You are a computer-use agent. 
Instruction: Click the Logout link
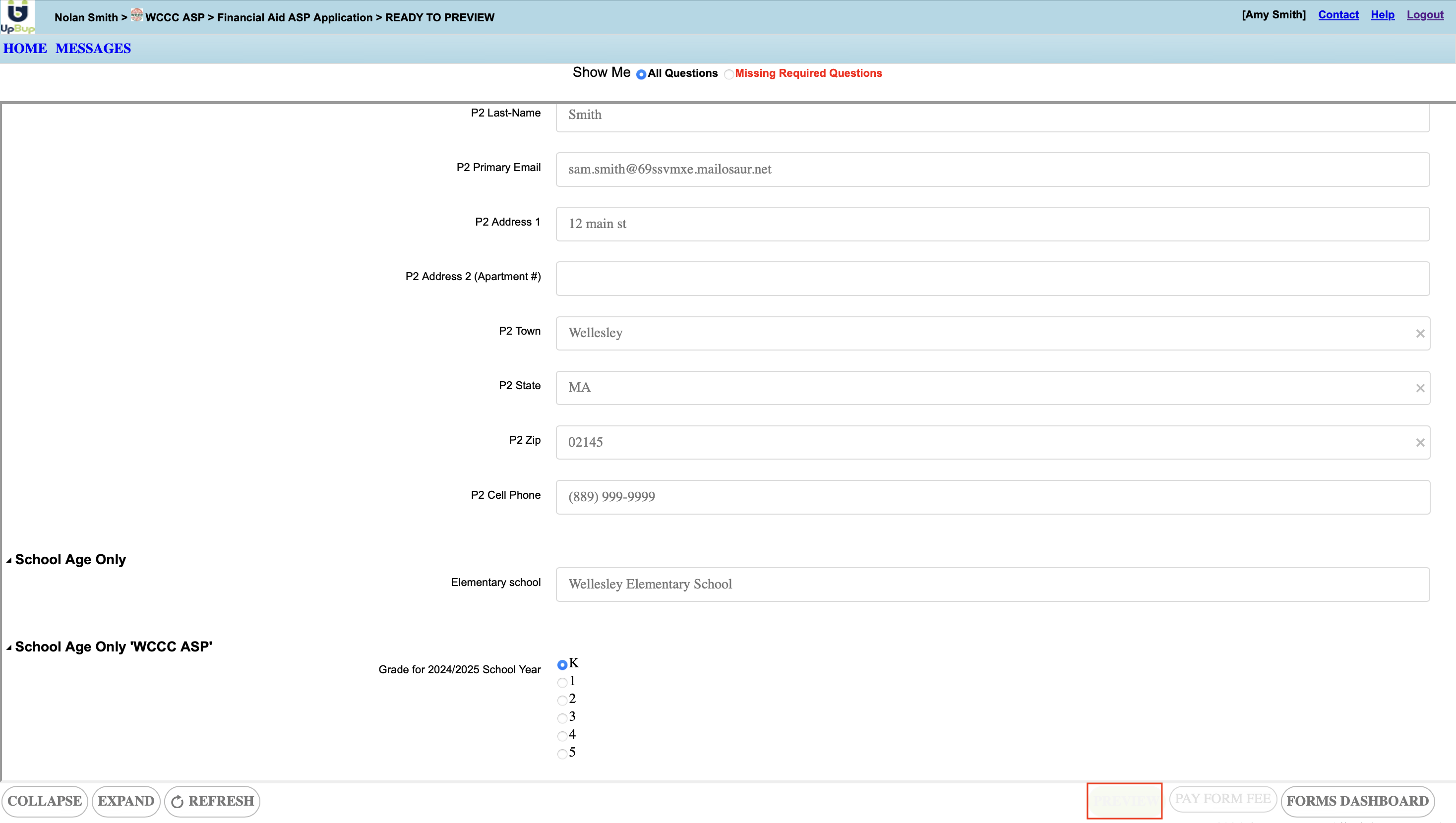click(x=1424, y=15)
